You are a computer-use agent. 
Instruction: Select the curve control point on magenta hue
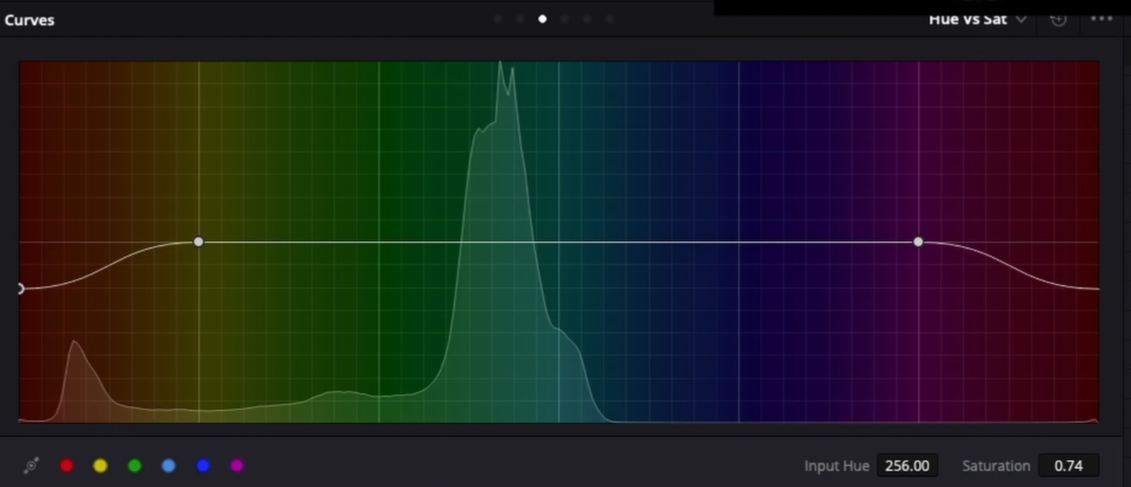[x=918, y=242]
